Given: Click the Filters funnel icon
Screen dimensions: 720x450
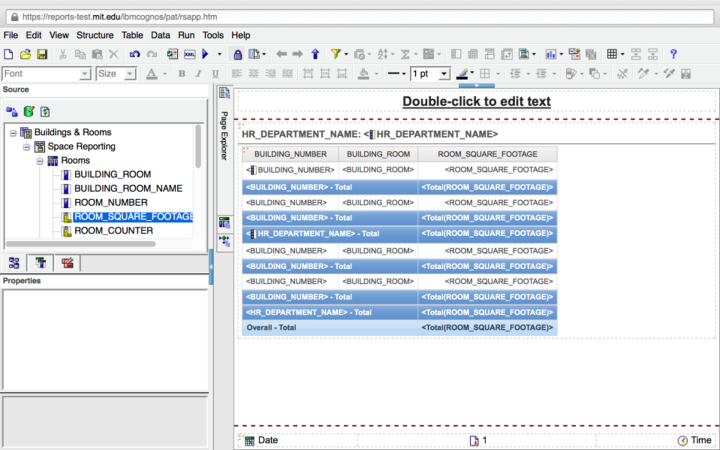Looking at the screenshot, I should click(336, 54).
